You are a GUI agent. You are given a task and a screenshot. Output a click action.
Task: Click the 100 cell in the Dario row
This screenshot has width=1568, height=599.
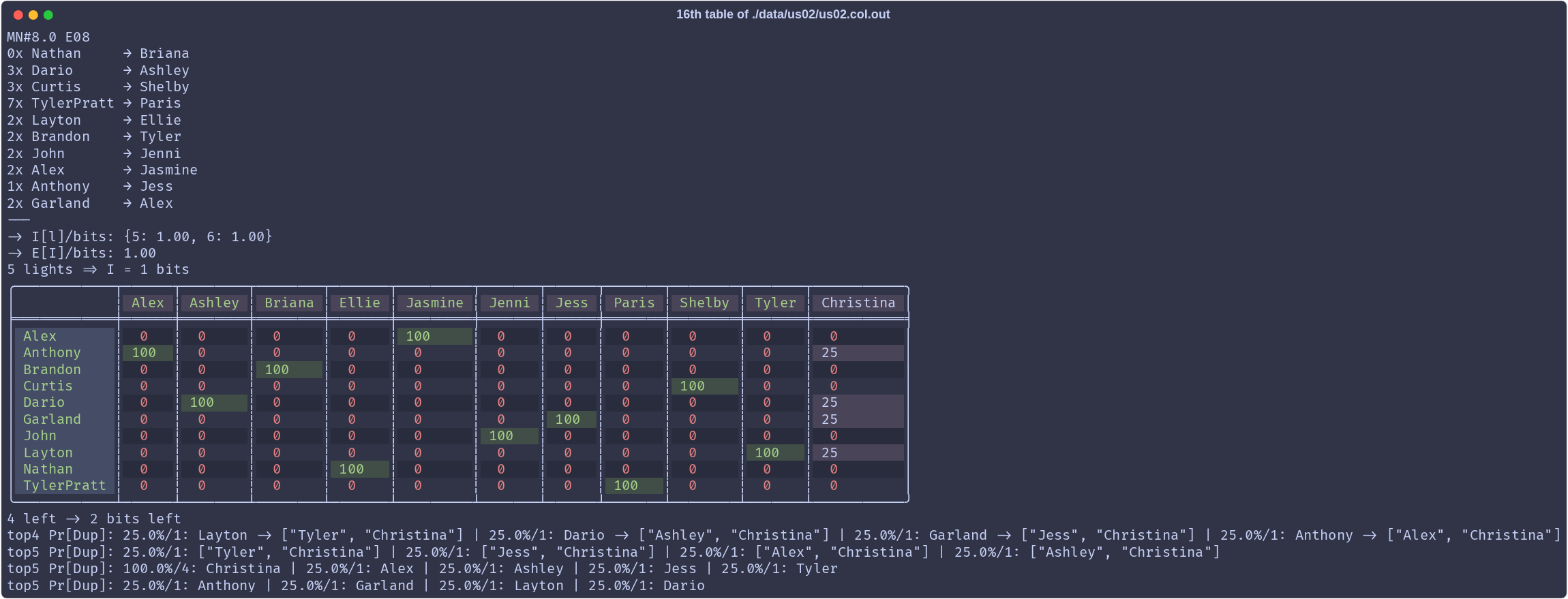[x=214, y=402]
